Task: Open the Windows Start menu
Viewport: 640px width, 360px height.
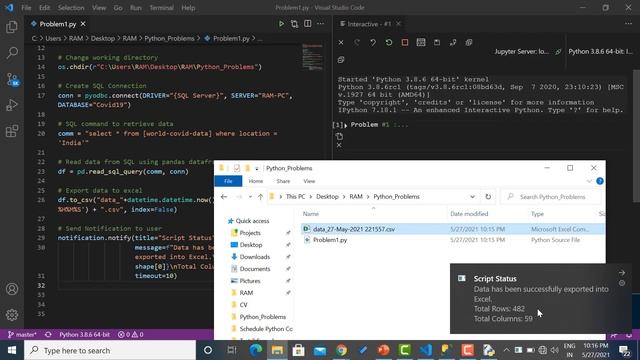Action: 12,350
